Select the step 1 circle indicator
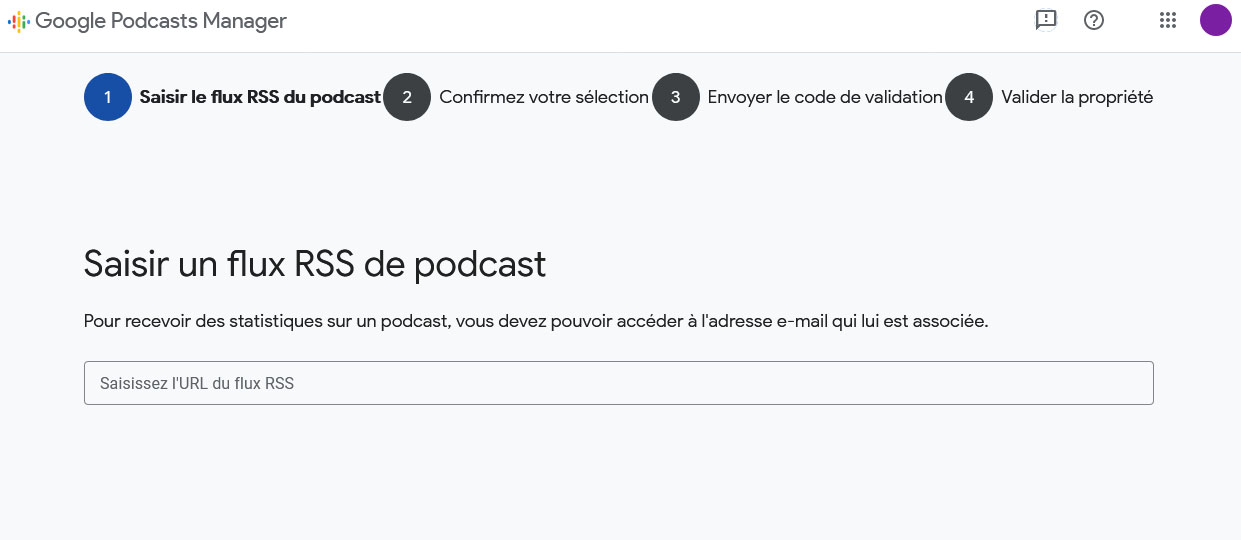The height and width of the screenshot is (540, 1241). [108, 97]
